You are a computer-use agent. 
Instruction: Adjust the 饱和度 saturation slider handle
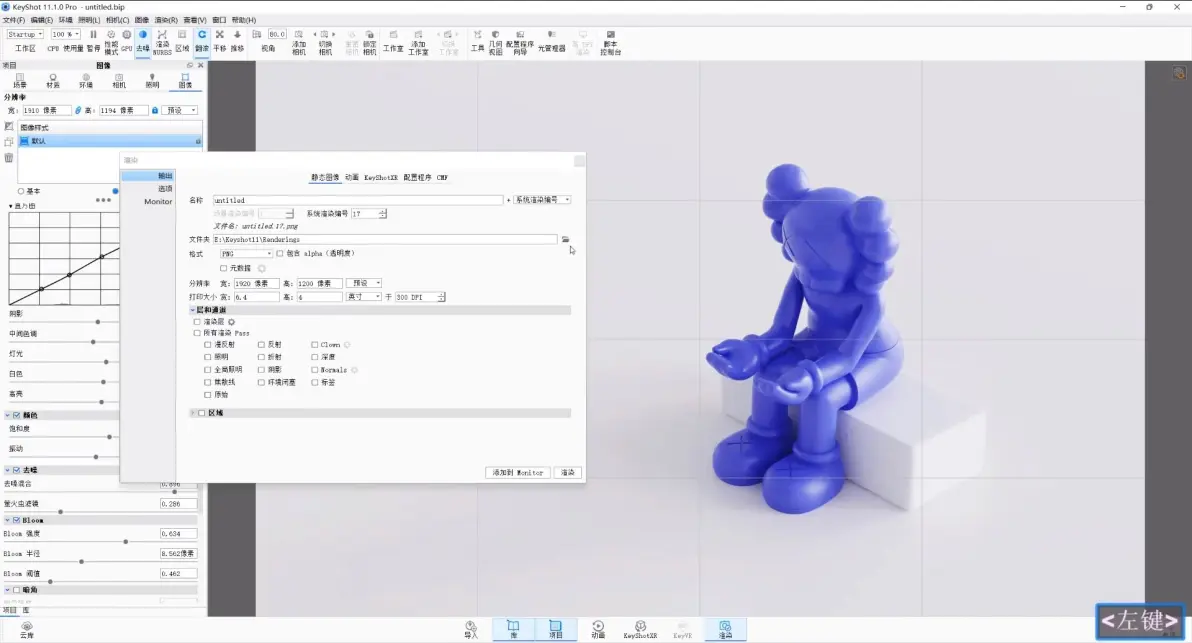click(x=109, y=437)
